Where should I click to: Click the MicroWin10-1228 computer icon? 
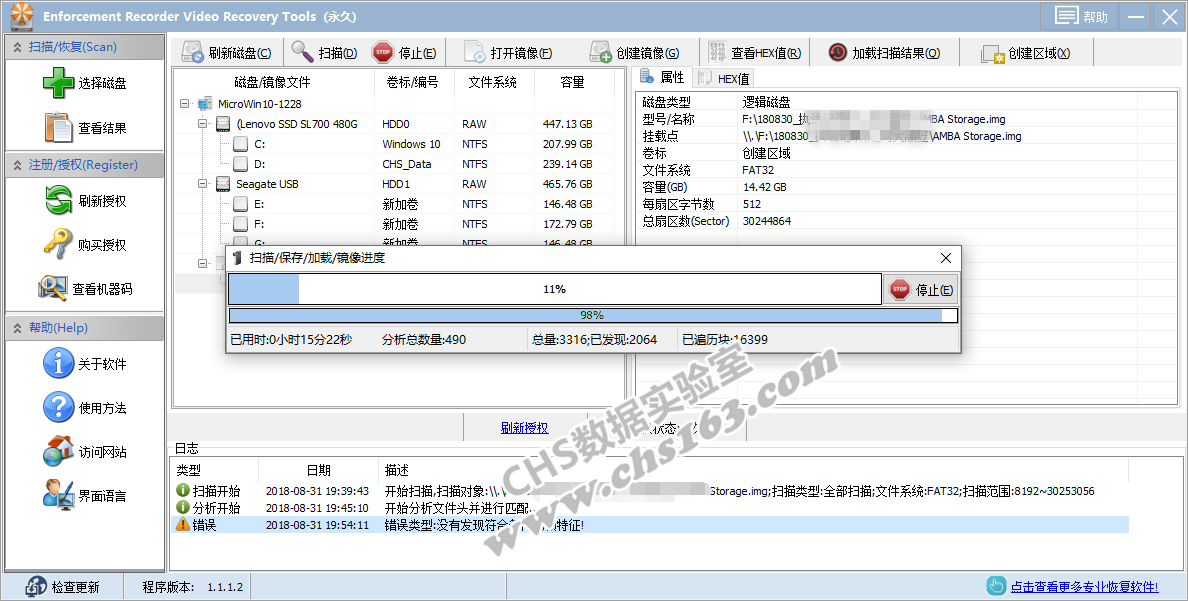(x=205, y=104)
